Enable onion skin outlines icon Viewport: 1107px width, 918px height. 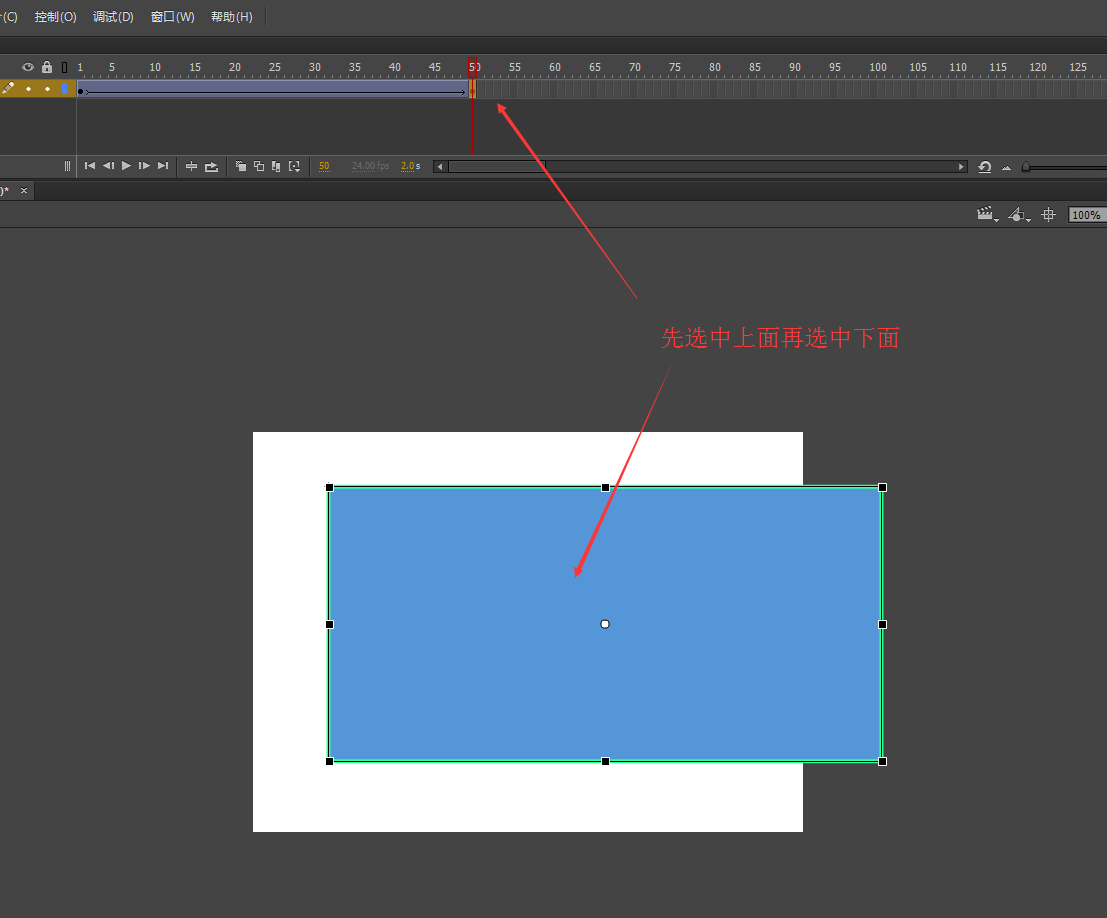(259, 167)
